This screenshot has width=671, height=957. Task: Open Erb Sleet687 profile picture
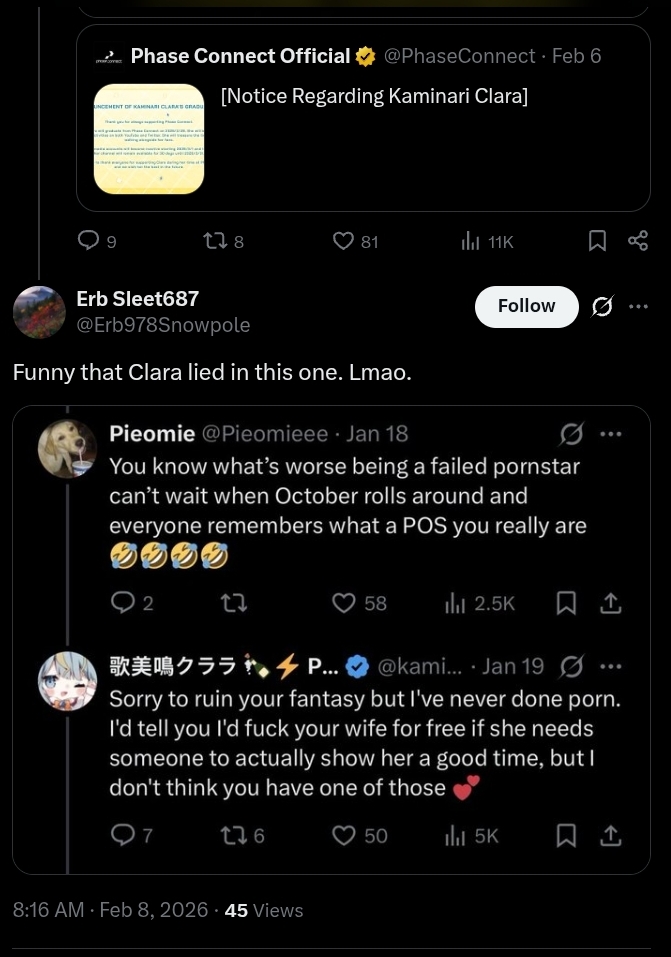39,311
